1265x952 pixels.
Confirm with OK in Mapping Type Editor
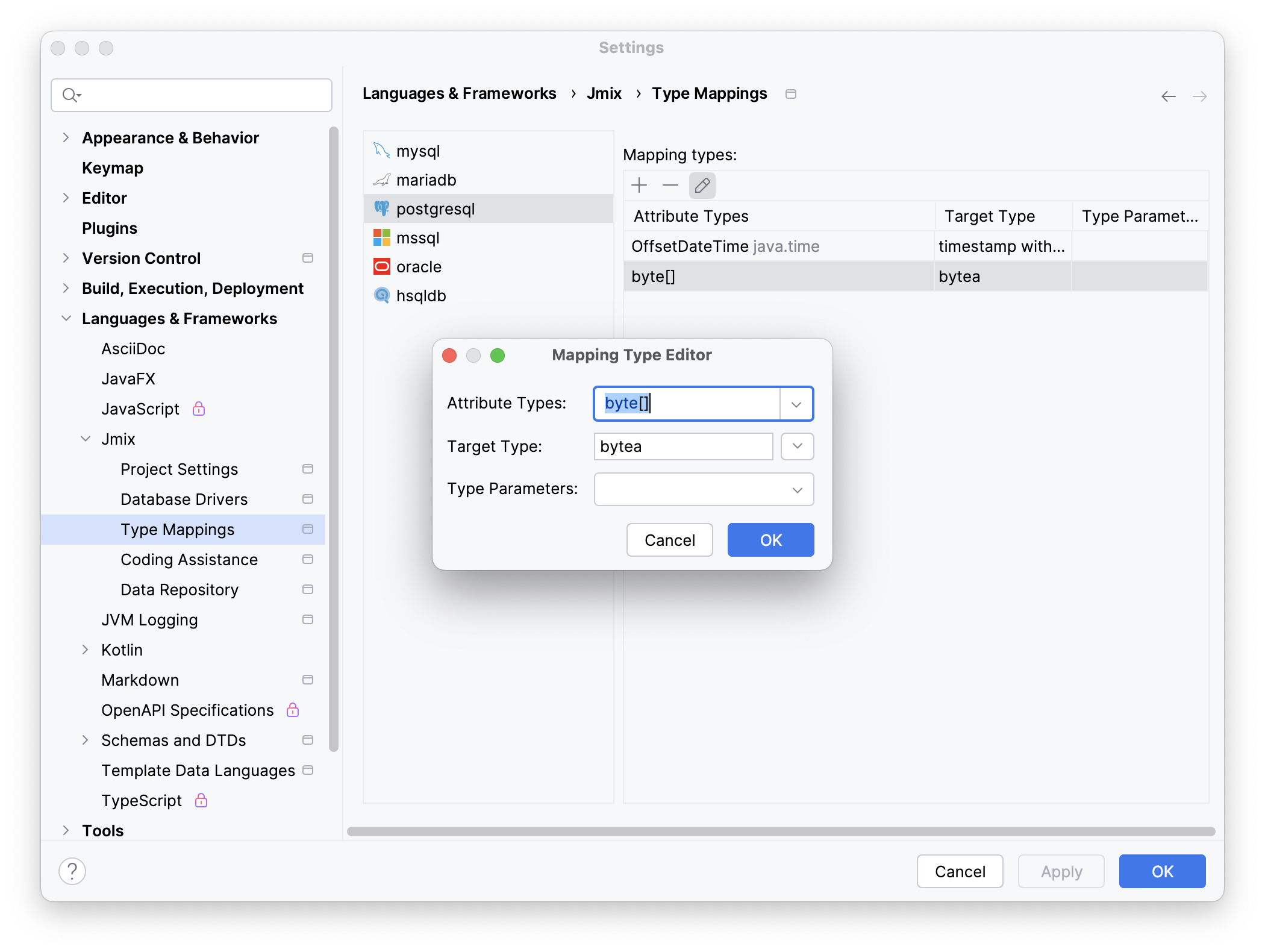coord(770,540)
